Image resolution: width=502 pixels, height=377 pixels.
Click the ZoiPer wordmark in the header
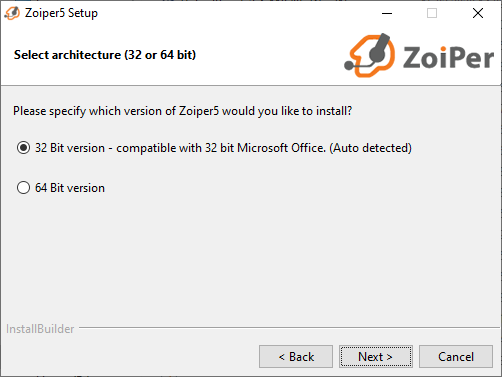pyautogui.click(x=449, y=57)
